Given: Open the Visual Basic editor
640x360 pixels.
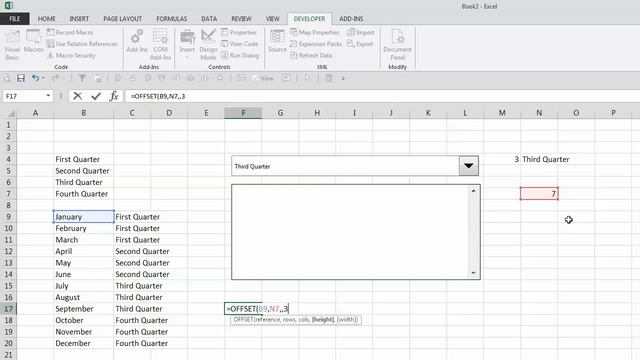Looking at the screenshot, I should (x=12, y=45).
